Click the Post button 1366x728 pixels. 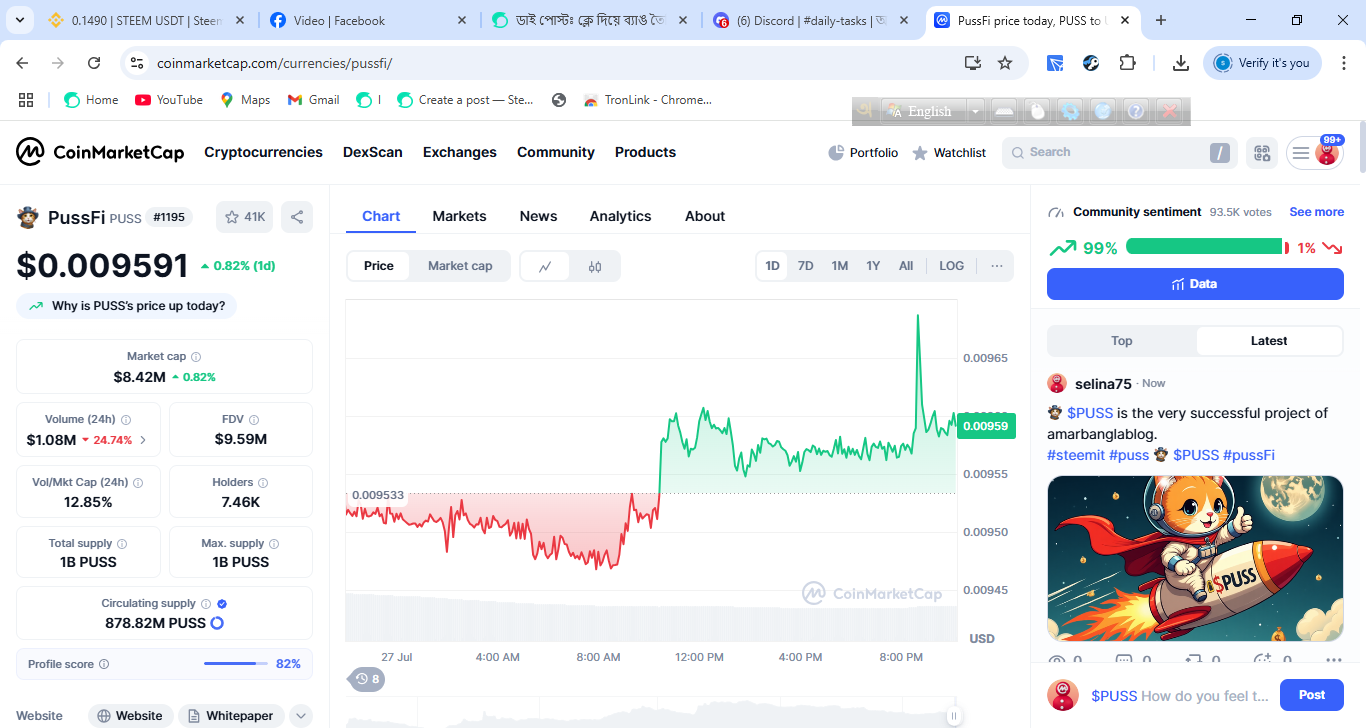click(x=1312, y=695)
